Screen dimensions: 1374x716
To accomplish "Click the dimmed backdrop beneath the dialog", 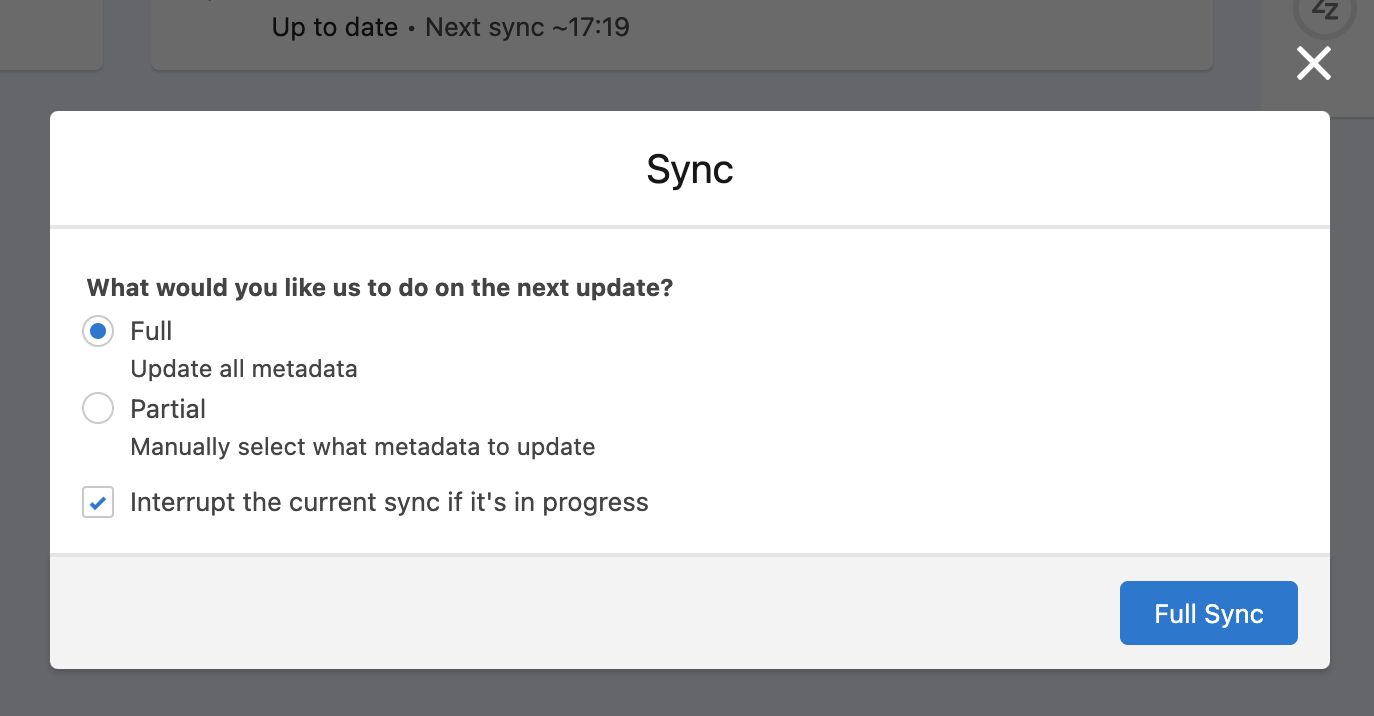I will click(x=687, y=692).
